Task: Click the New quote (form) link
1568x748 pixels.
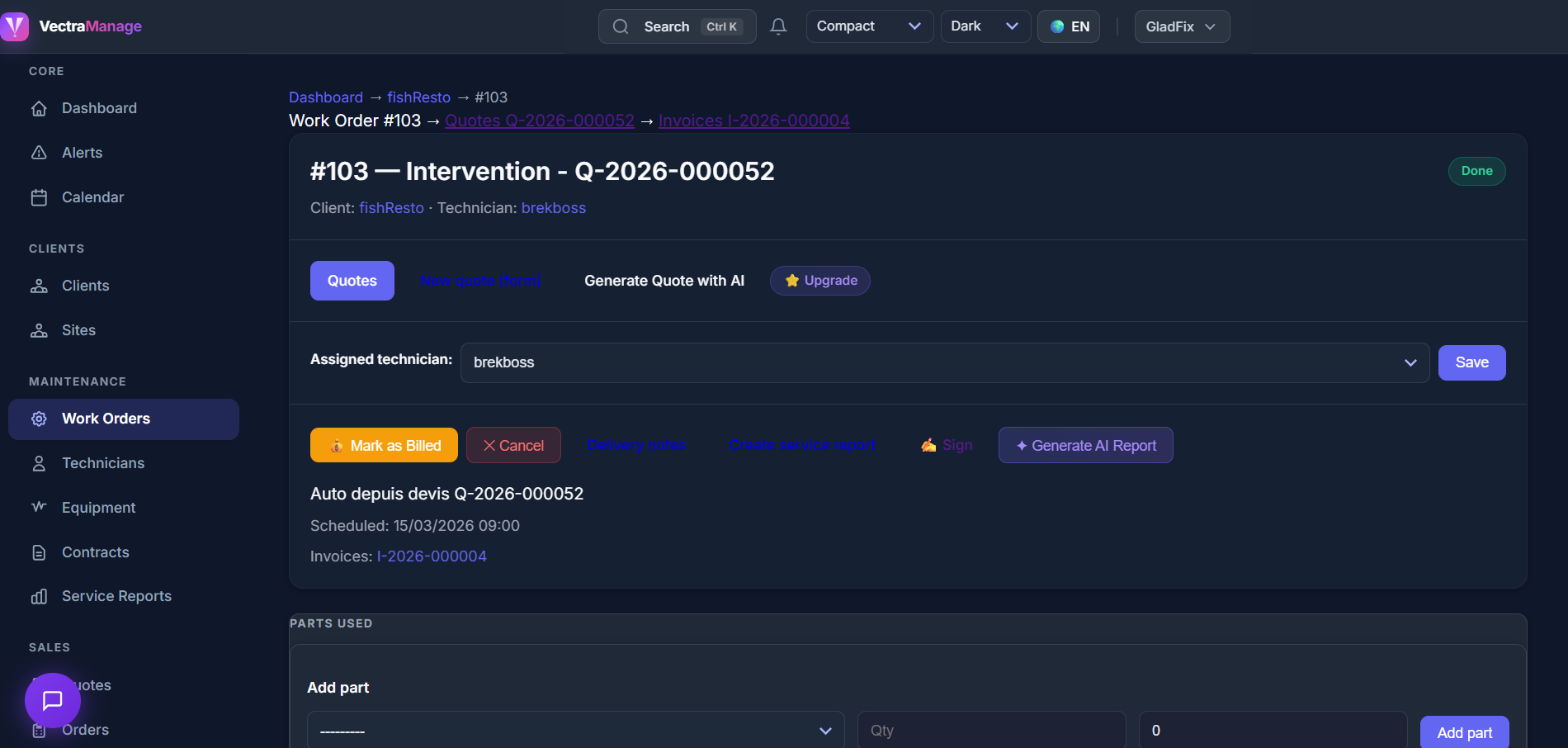Action: [x=480, y=281]
